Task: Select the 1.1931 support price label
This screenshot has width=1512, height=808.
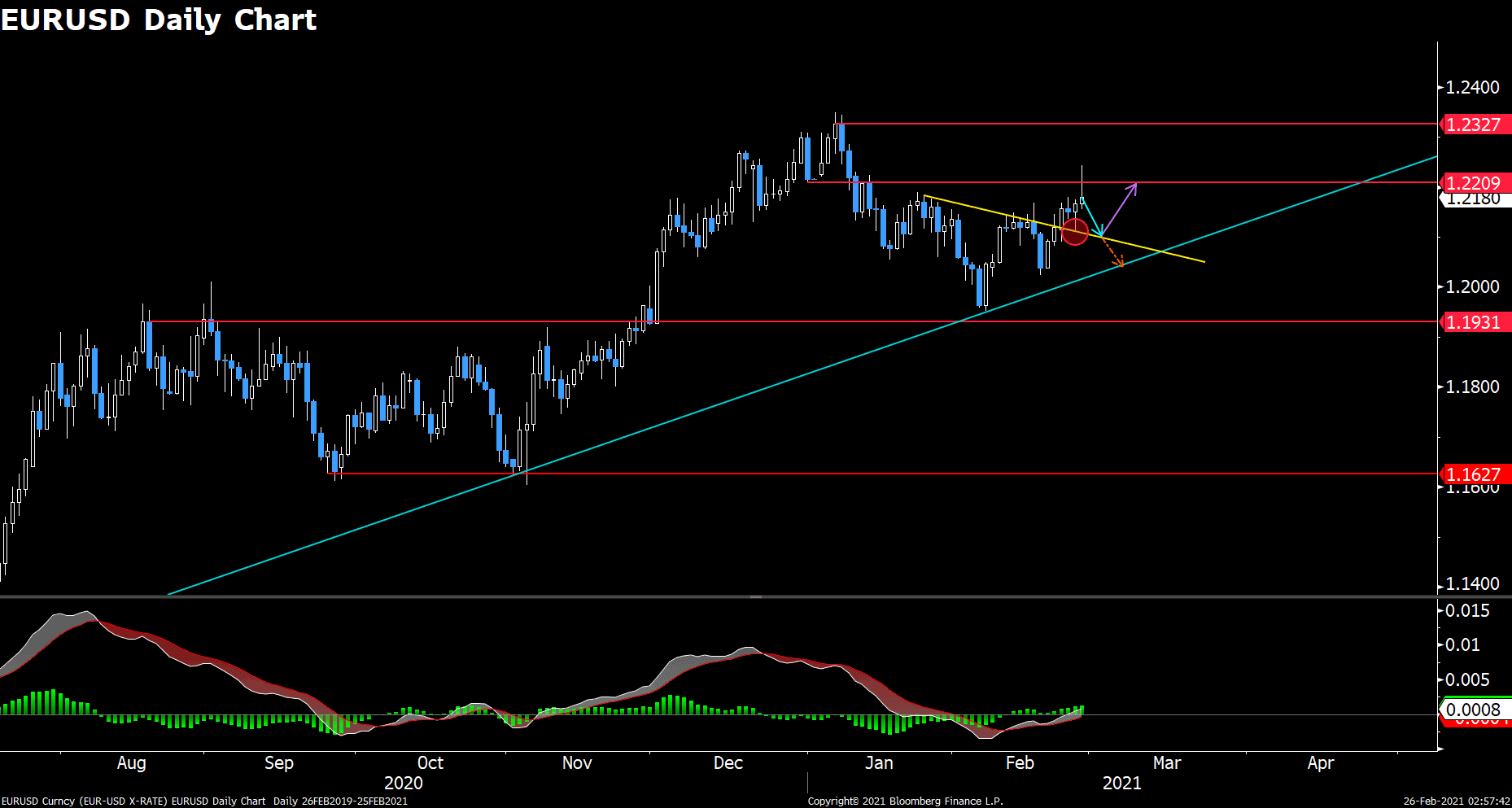Action: [1475, 322]
